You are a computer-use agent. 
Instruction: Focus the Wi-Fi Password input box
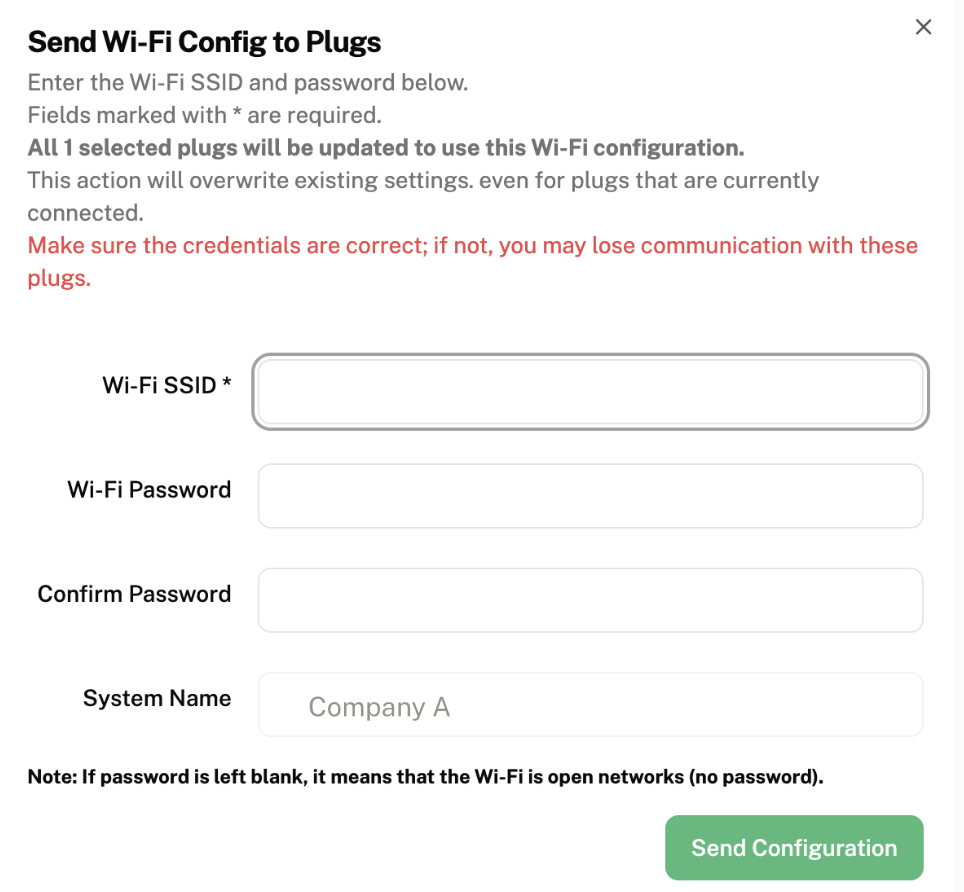589,495
